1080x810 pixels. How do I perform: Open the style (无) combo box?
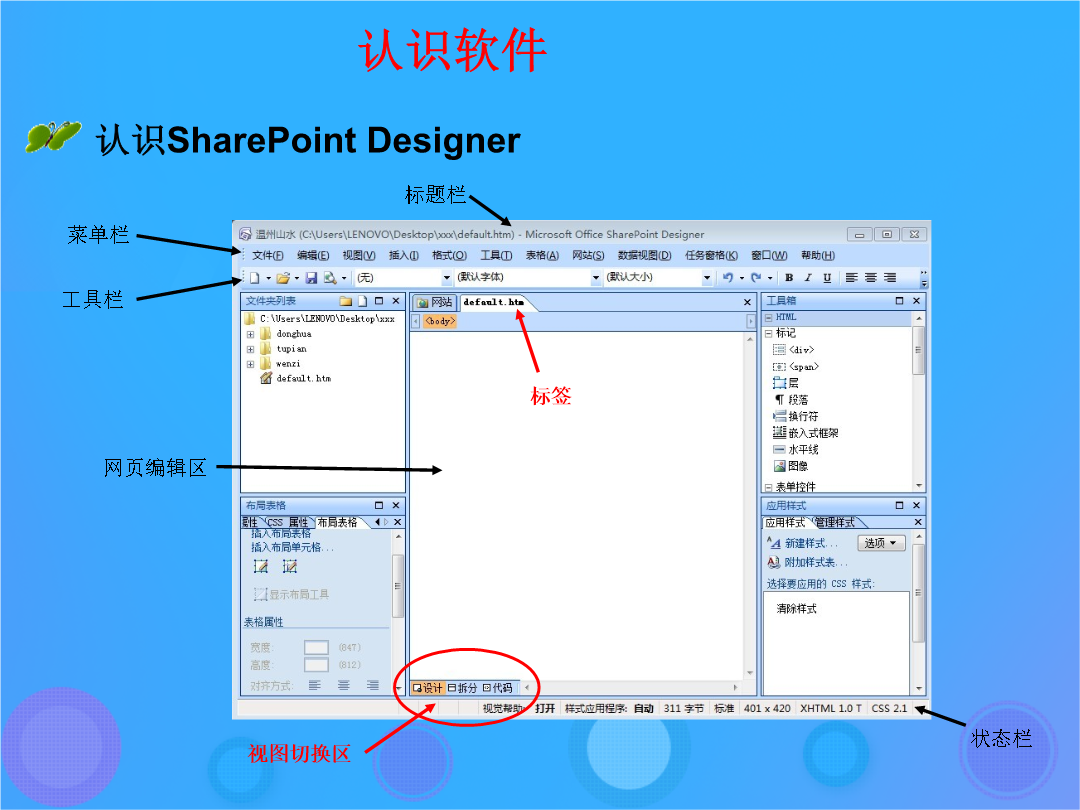tap(403, 278)
